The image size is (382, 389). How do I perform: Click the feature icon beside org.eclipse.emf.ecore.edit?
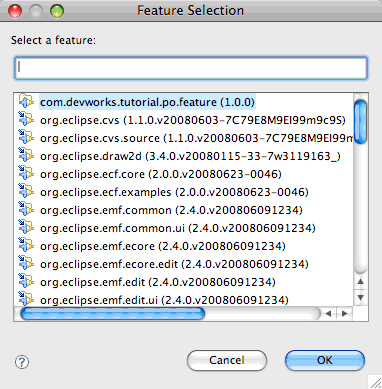[26, 263]
